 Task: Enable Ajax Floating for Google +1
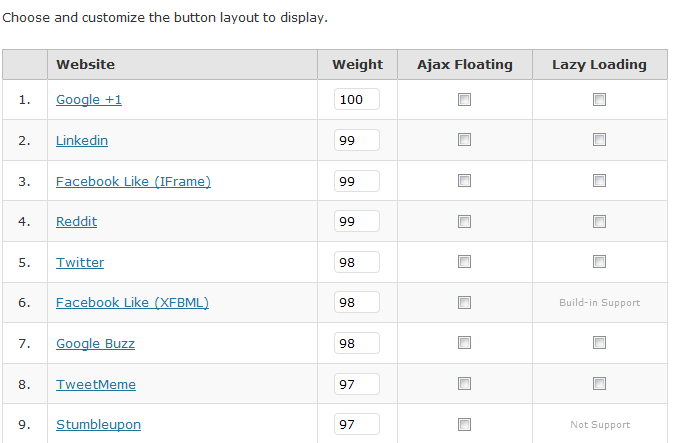[x=464, y=100]
